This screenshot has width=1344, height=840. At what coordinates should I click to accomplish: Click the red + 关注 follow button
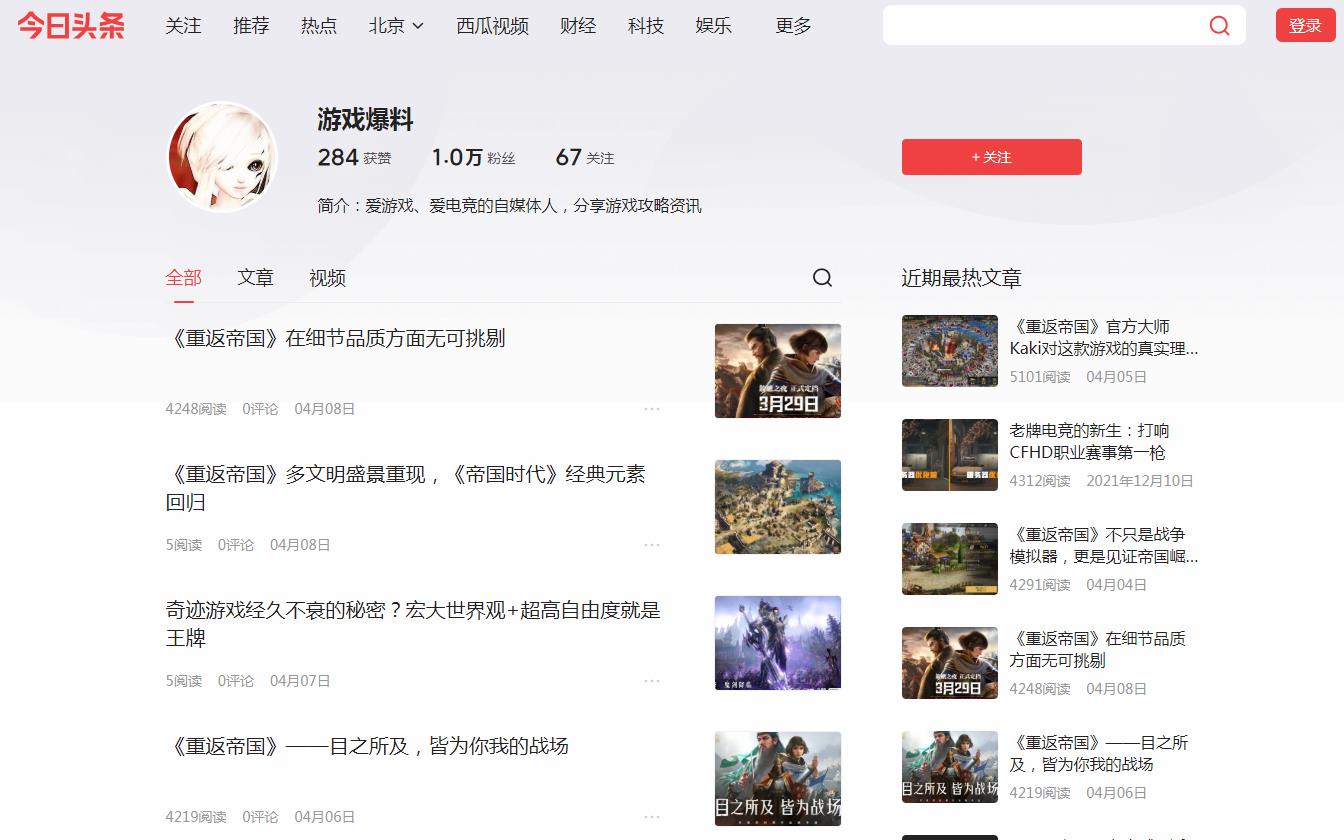pos(991,157)
